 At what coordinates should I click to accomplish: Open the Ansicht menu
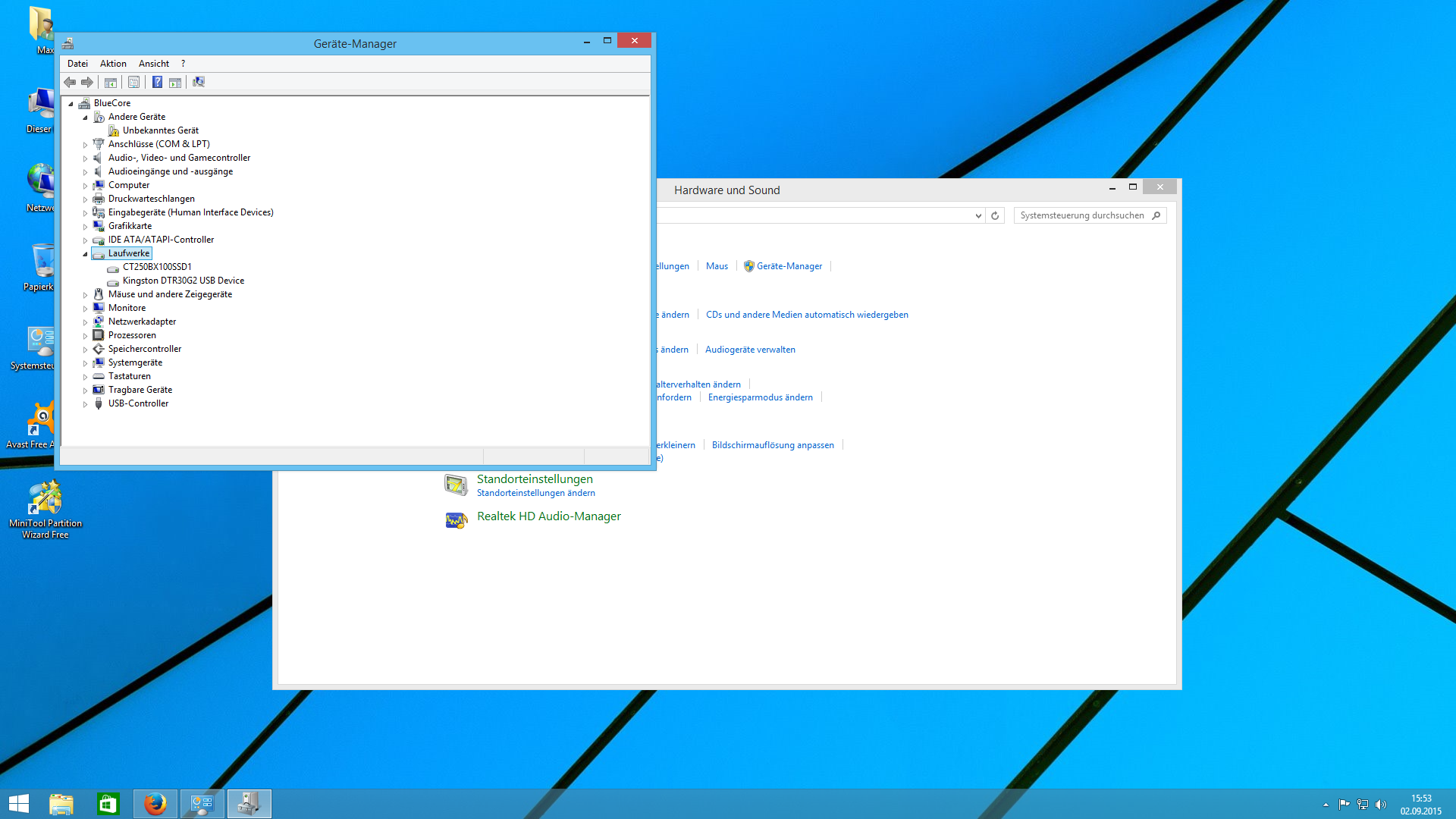[154, 64]
